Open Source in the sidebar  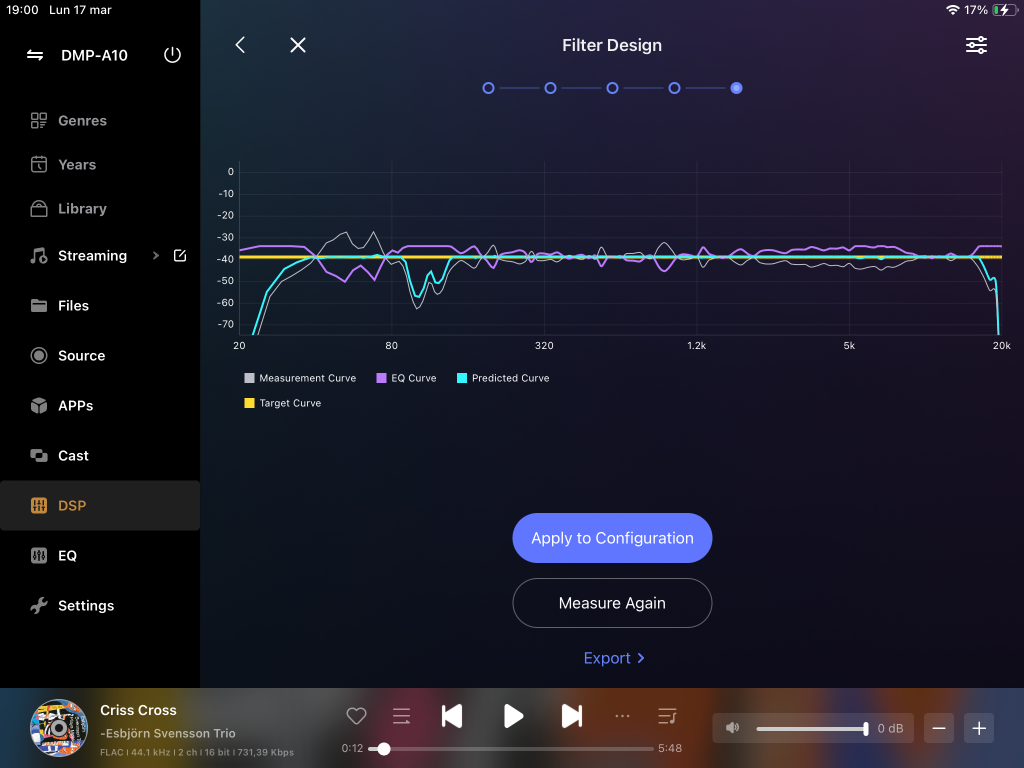point(100,356)
